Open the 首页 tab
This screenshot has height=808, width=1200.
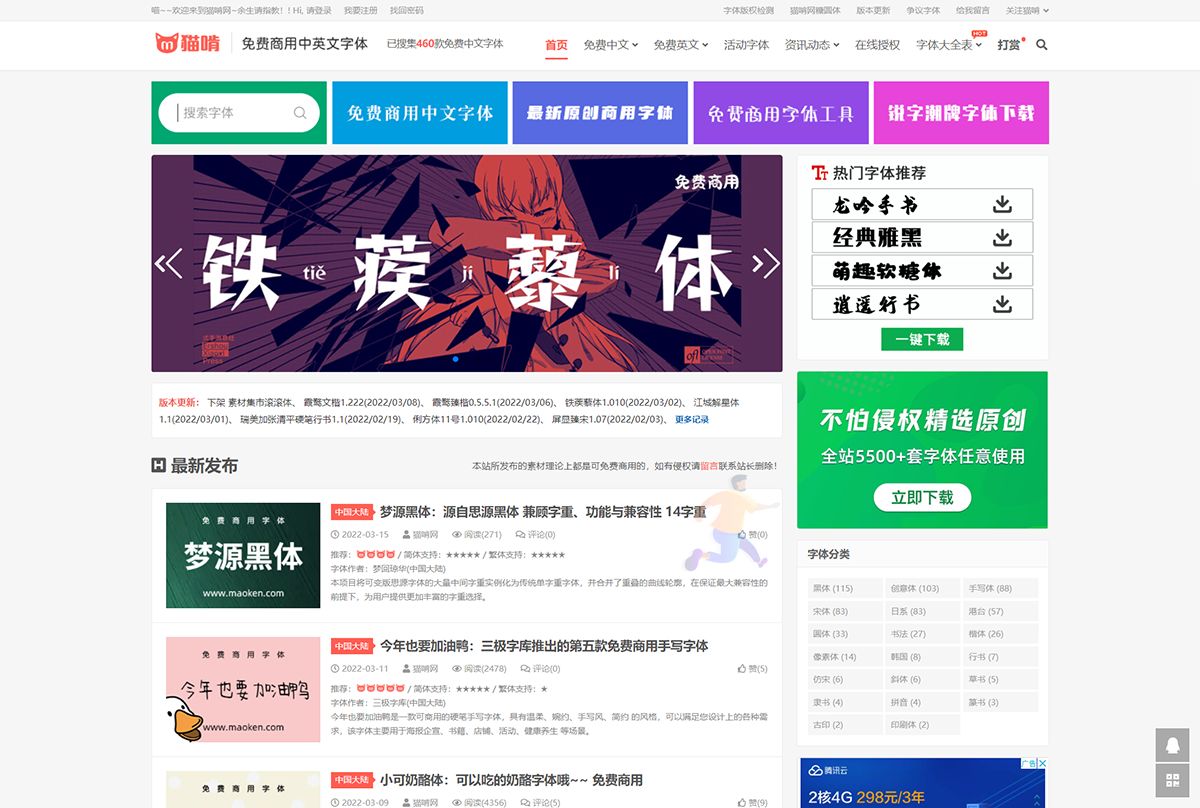pos(556,45)
